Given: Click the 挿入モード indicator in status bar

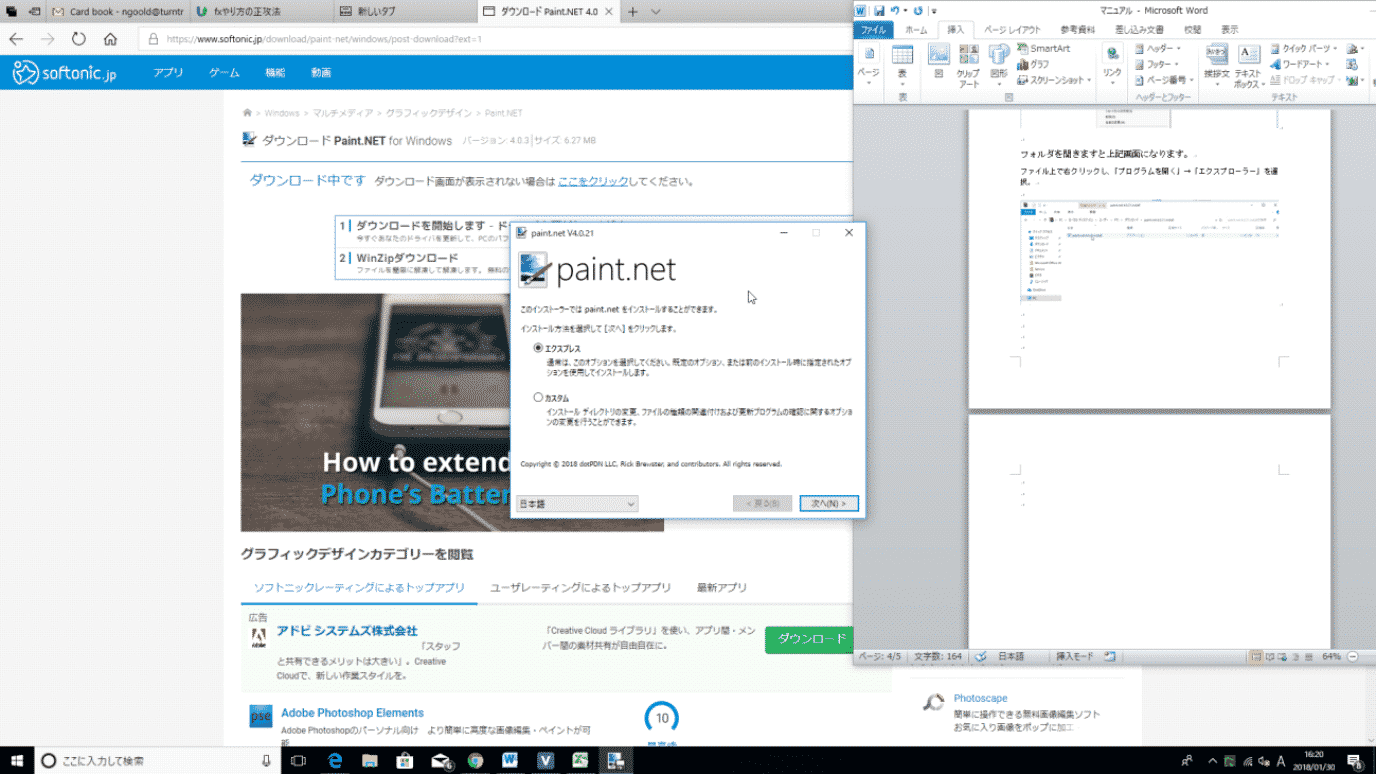Looking at the screenshot, I should [x=1075, y=657].
